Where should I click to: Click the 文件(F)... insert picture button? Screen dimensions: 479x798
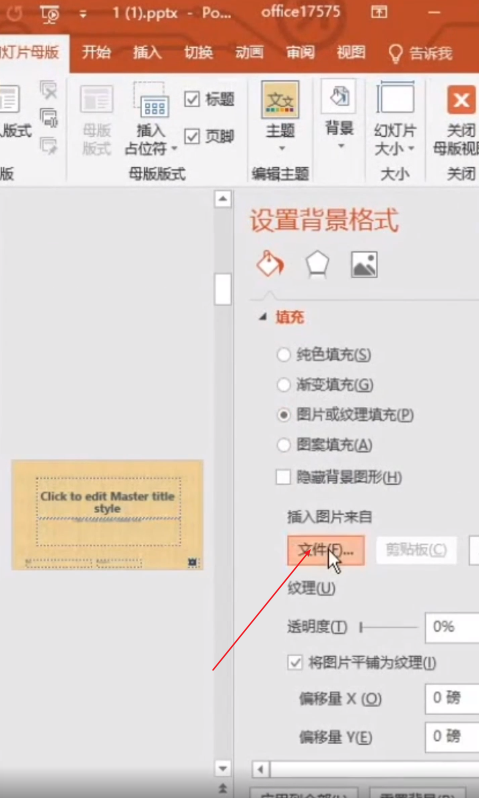[326, 550]
